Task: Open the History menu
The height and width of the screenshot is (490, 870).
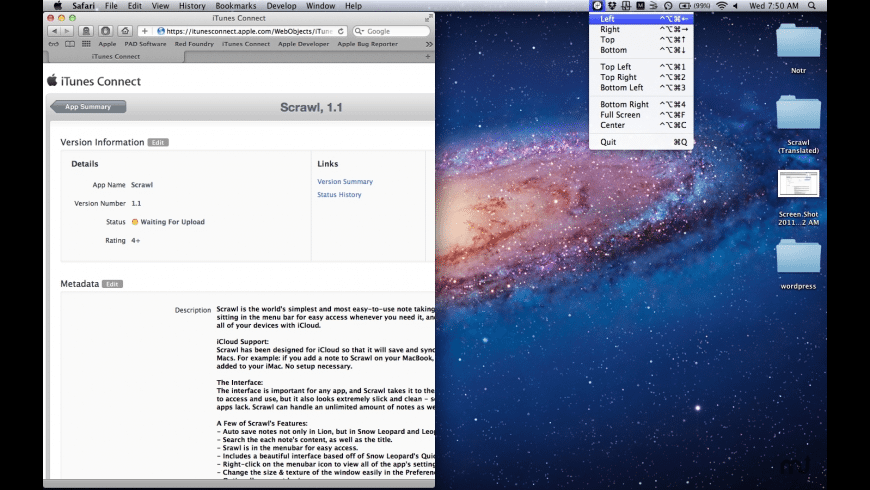Action: [192, 6]
